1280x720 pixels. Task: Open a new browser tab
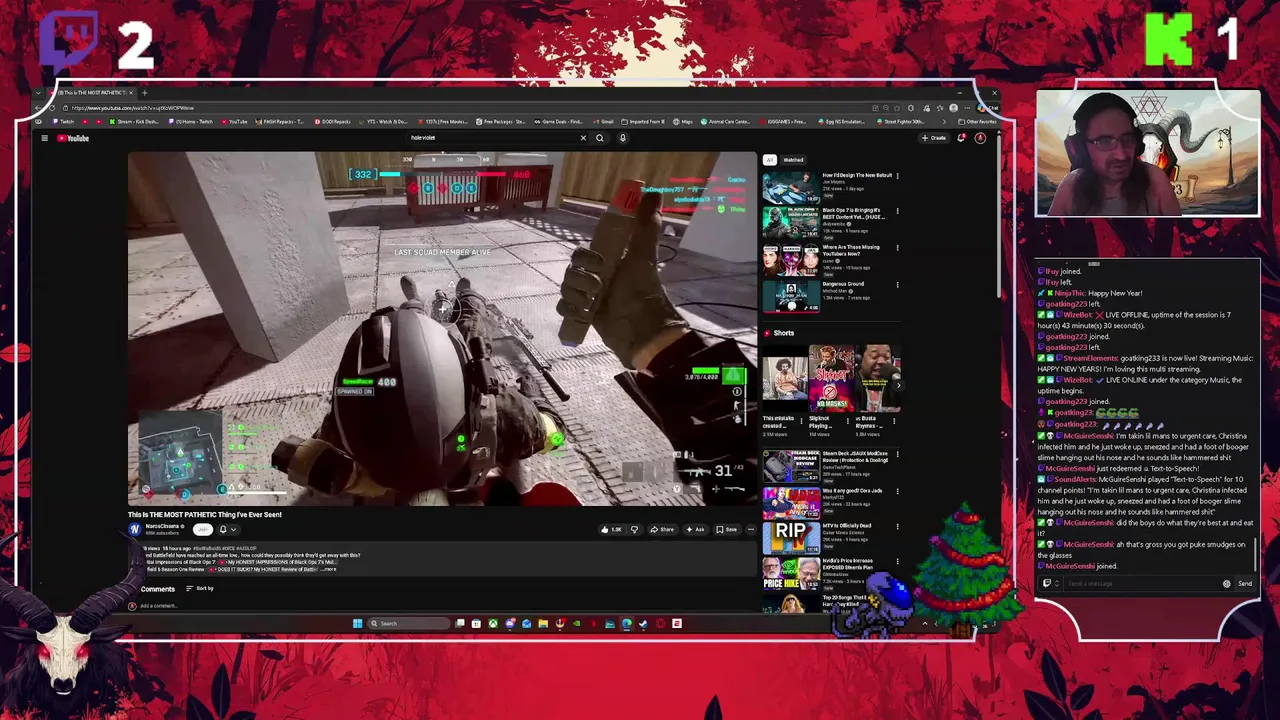144,93
